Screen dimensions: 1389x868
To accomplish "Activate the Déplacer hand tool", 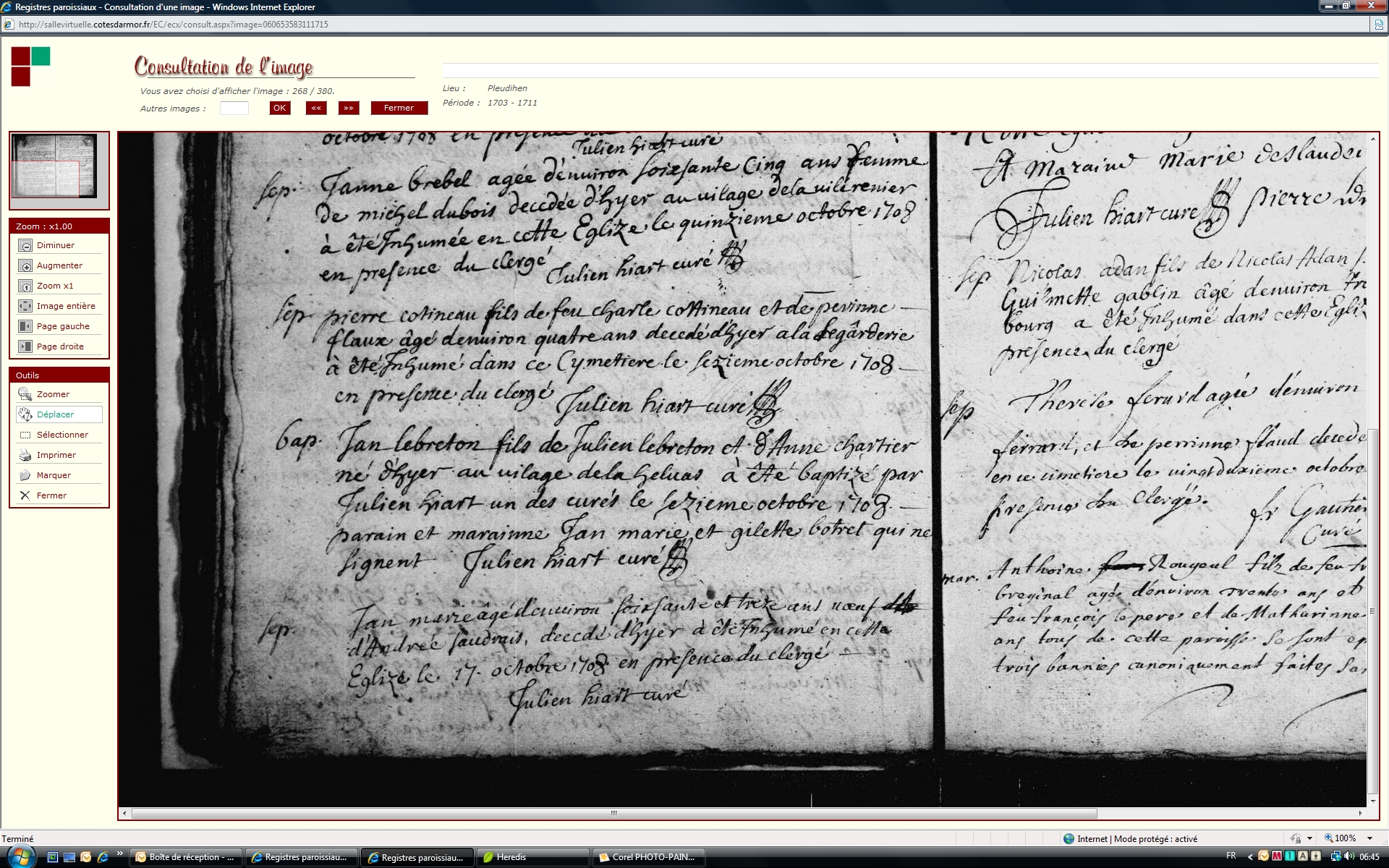I will click(x=25, y=415).
